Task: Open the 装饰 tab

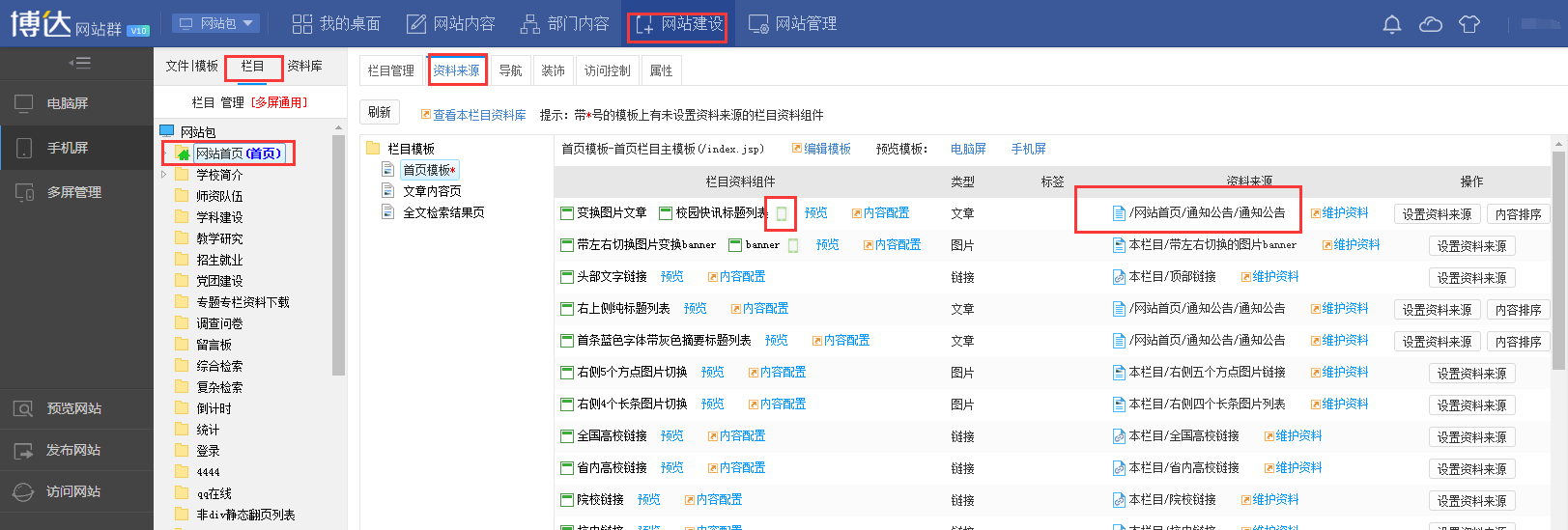Action: (x=553, y=70)
